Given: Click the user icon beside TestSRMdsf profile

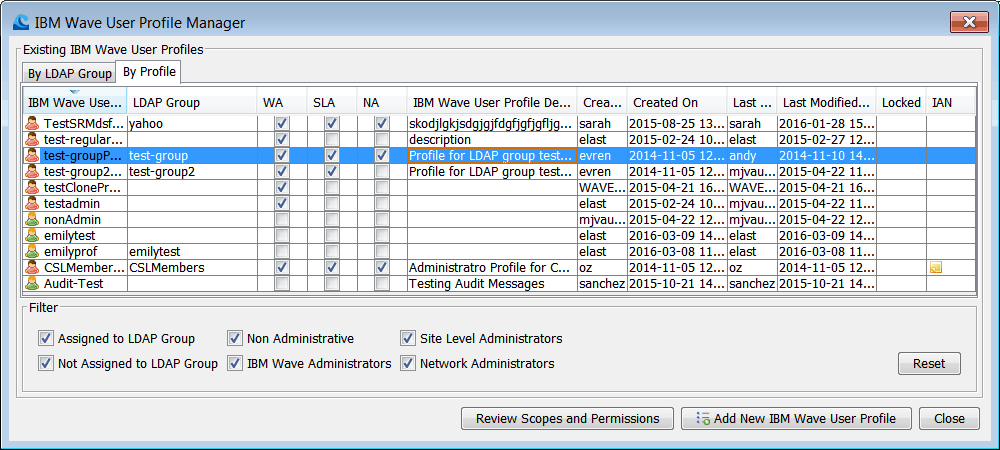Looking at the screenshot, I should tap(34, 124).
